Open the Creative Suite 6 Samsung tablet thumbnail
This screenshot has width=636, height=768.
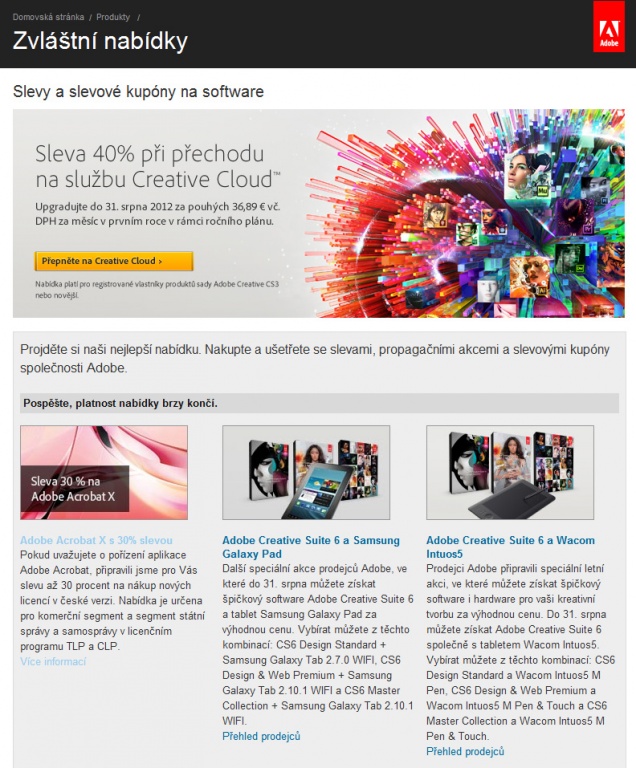coord(306,472)
